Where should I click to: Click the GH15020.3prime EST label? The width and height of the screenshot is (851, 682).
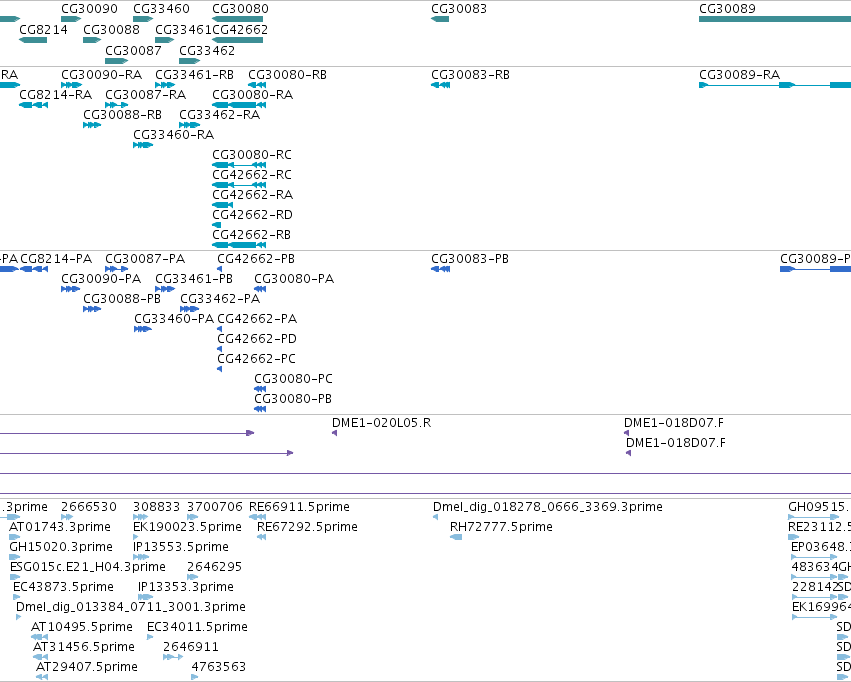pyautogui.click(x=61, y=547)
